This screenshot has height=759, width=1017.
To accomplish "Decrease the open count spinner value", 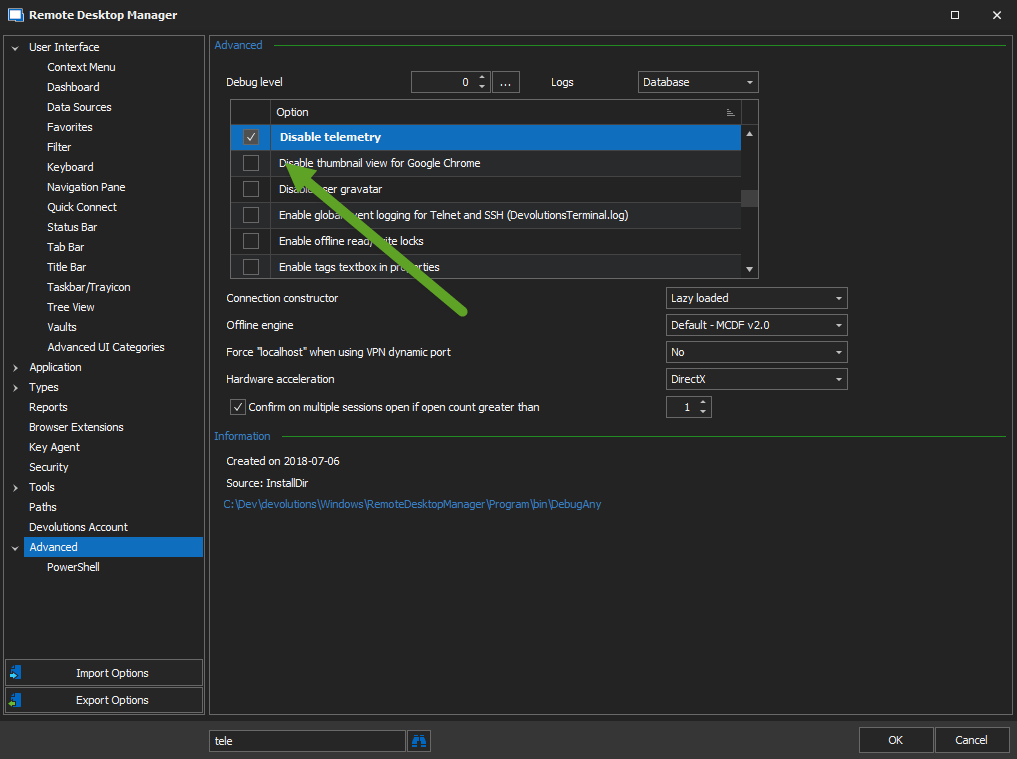I will click(x=703, y=412).
